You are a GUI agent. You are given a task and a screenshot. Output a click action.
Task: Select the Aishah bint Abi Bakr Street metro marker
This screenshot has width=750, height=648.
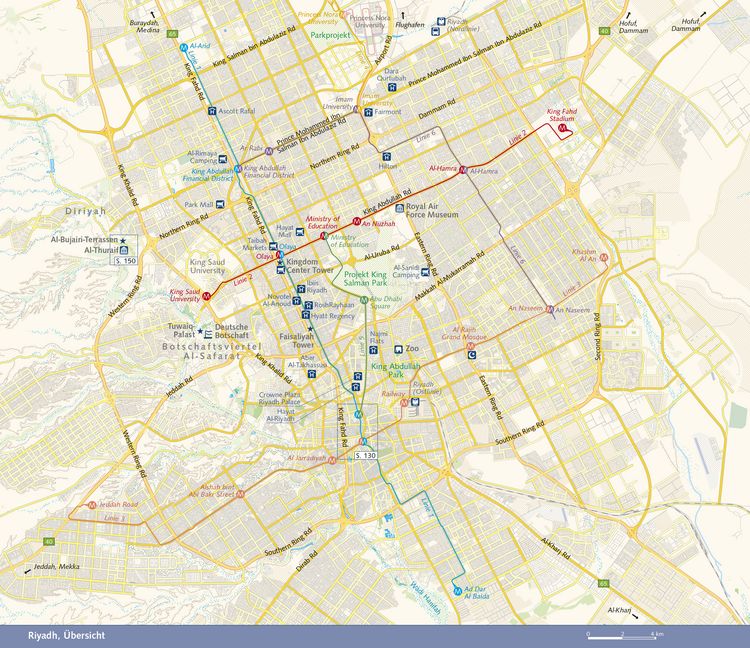[x=241, y=494]
